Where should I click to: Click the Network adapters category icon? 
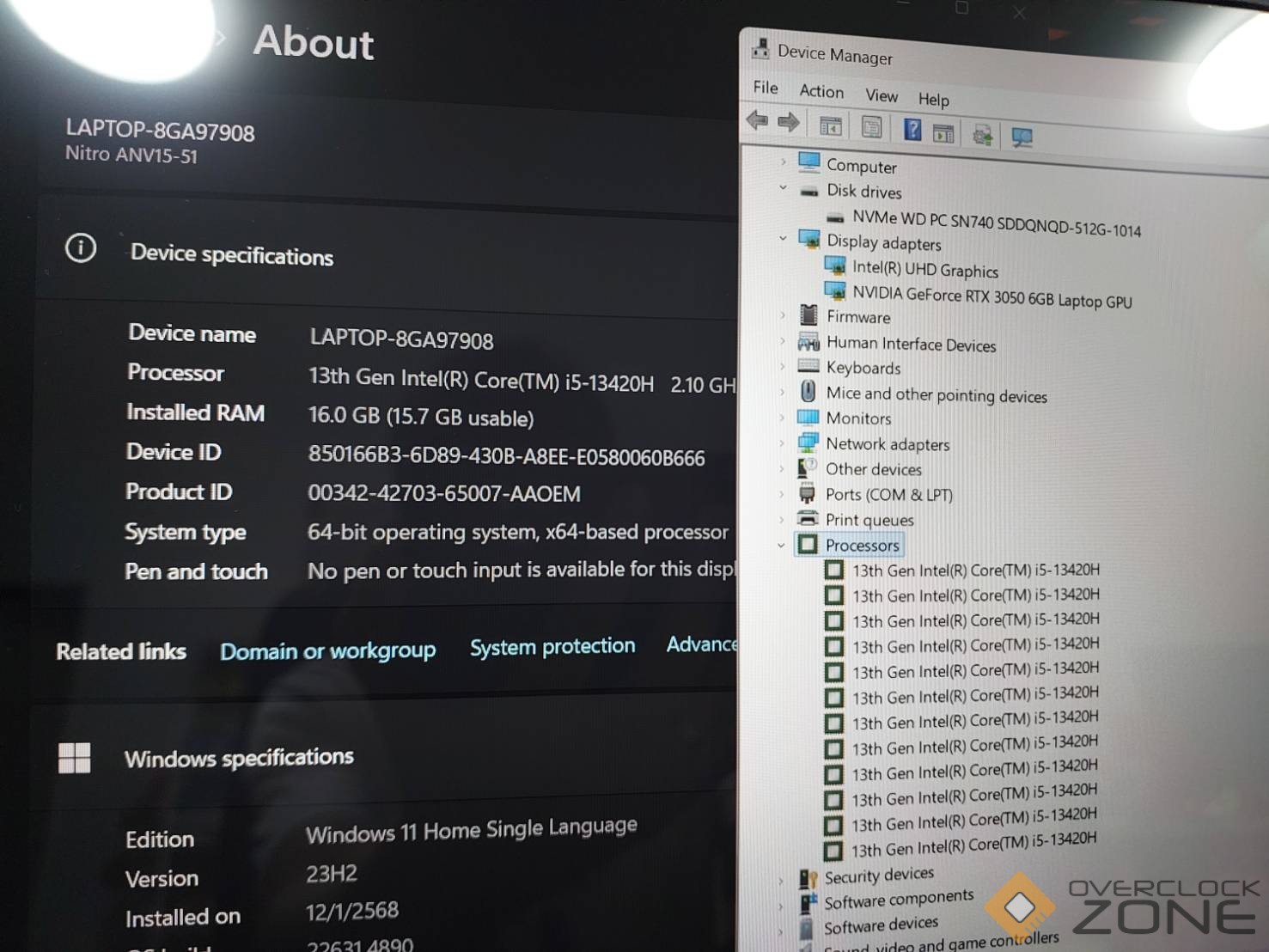[808, 442]
